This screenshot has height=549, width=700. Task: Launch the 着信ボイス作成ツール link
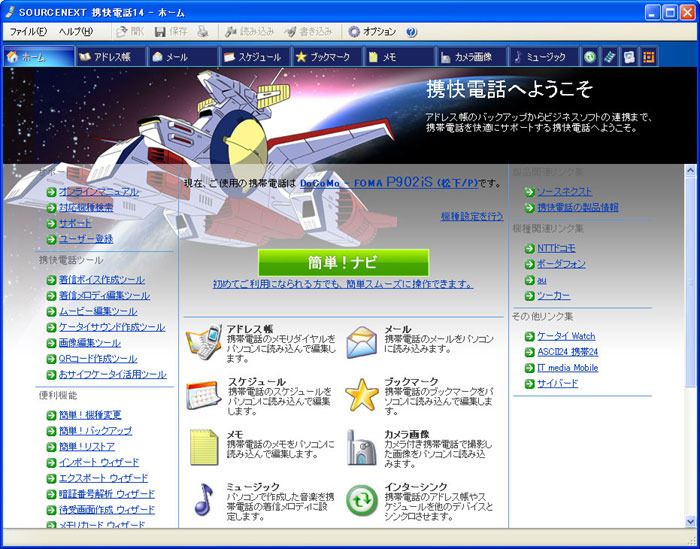[x=102, y=280]
